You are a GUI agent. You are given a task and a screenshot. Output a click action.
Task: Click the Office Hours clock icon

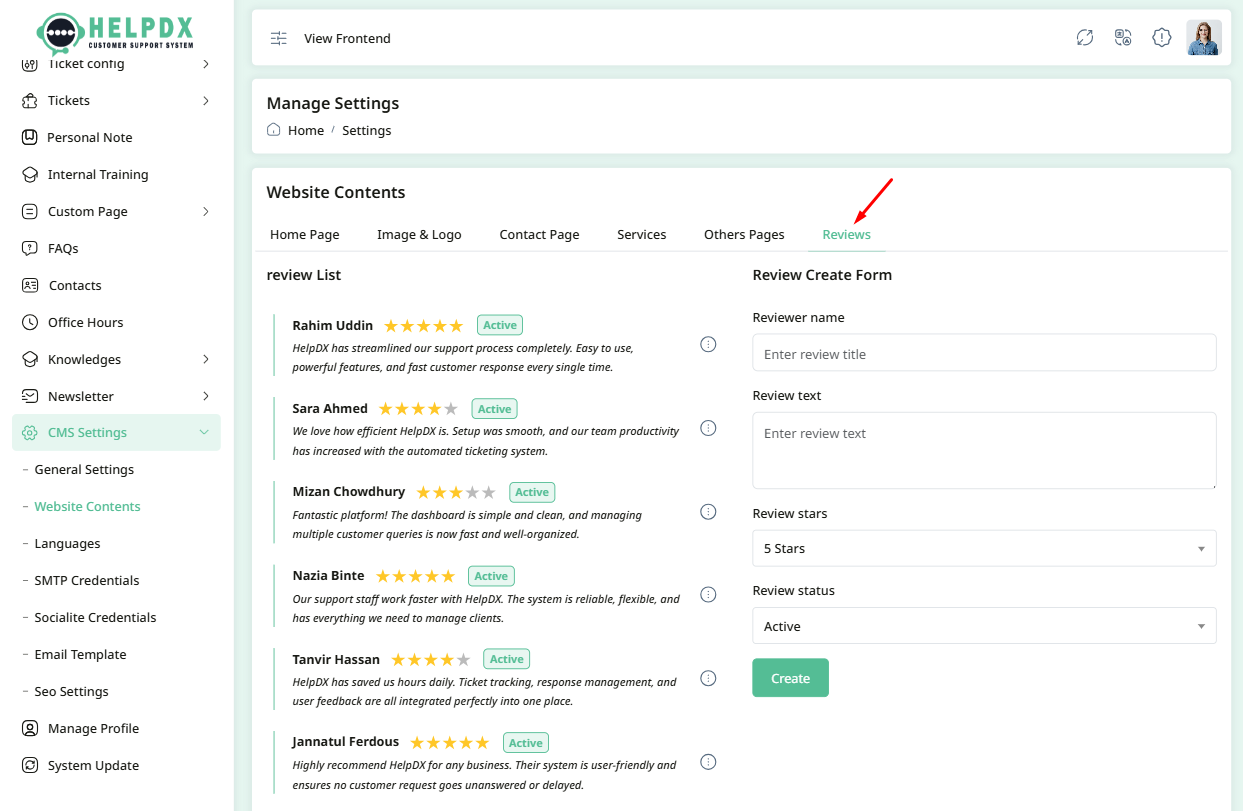[x=30, y=322]
